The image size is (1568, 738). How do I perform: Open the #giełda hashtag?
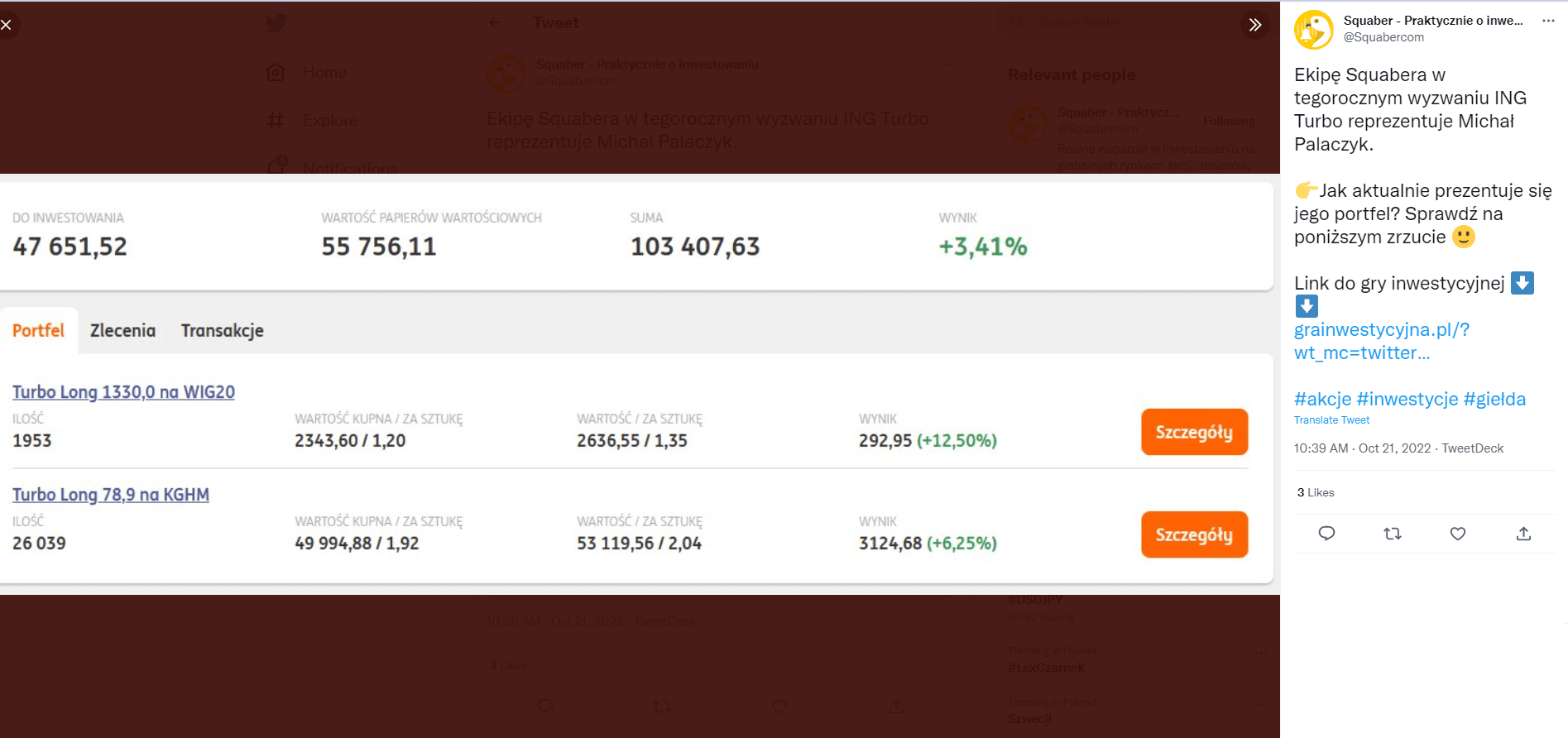pos(1494,399)
